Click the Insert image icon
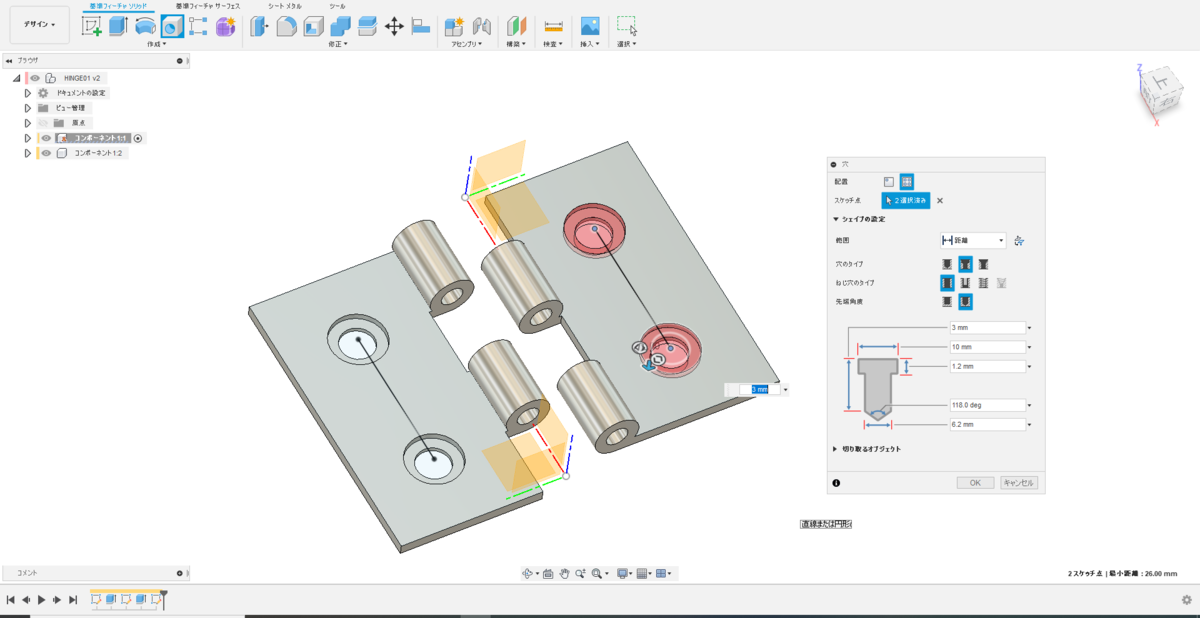This screenshot has width=1200, height=618. point(590,27)
